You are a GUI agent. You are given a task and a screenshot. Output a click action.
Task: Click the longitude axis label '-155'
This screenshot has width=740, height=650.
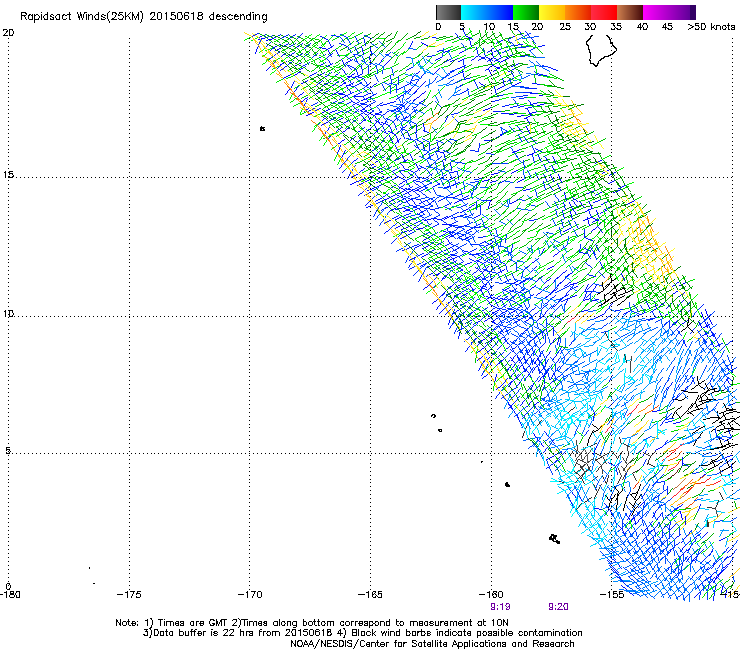(612, 594)
